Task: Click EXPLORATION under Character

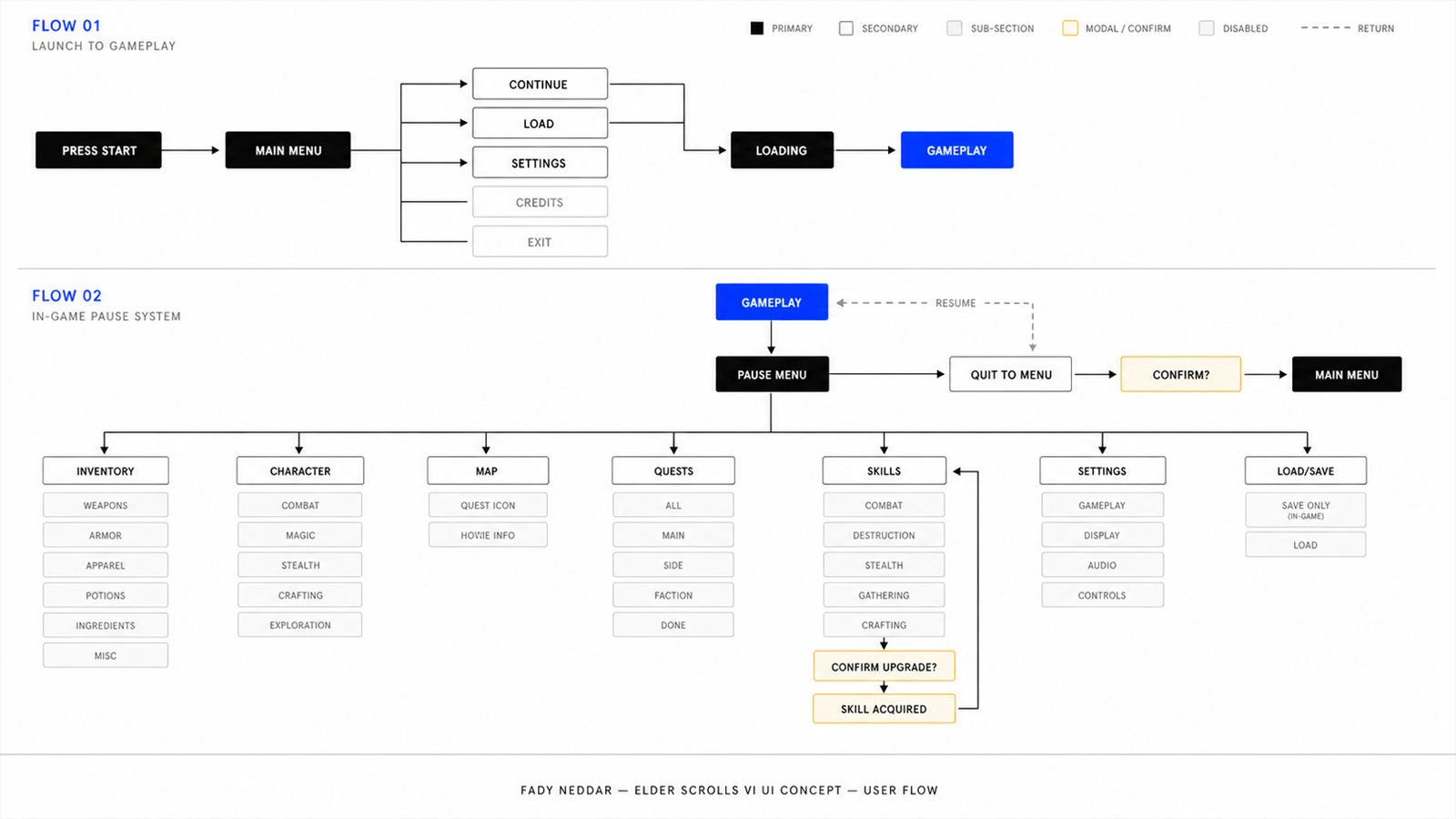Action: point(300,625)
